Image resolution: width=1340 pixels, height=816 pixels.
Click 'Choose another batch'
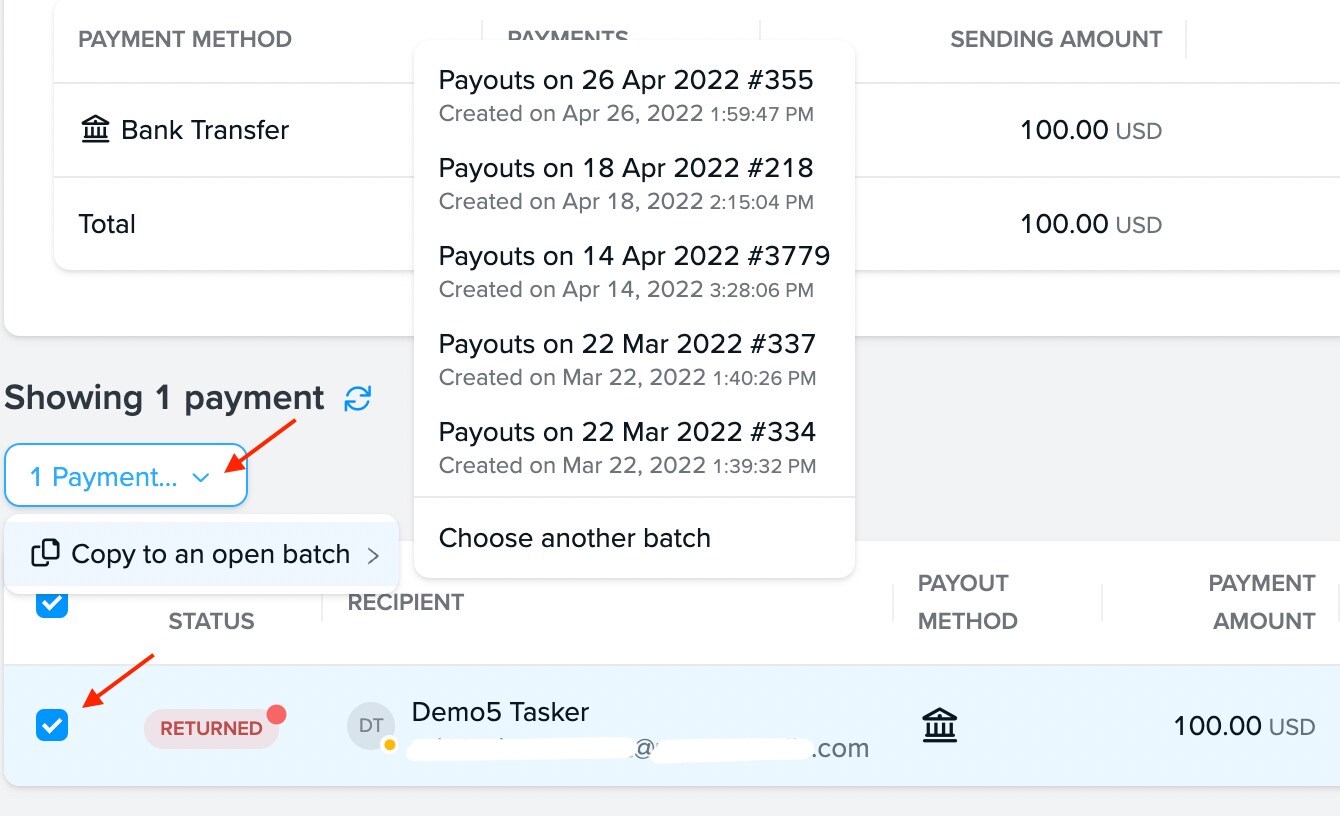pyautogui.click(x=574, y=538)
